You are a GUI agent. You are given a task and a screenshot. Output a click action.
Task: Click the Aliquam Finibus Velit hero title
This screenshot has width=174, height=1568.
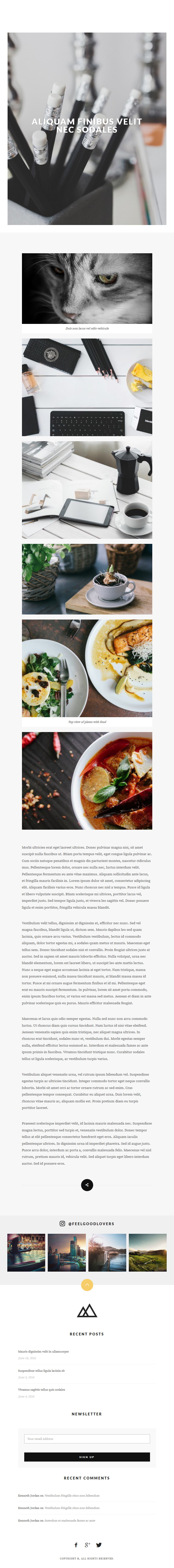click(87, 125)
